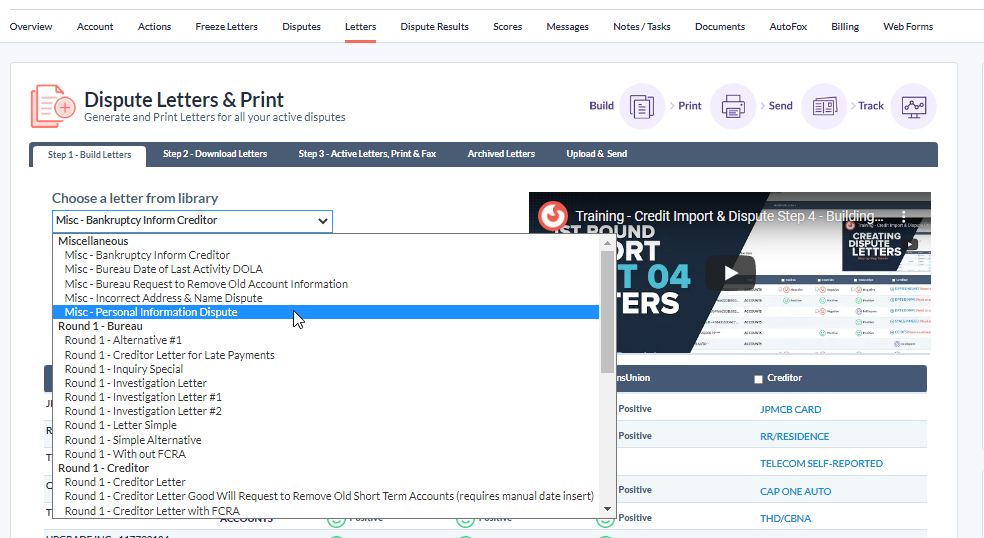984x538 pixels.
Task: Open the Dispute Results menu tab
Action: 434,27
